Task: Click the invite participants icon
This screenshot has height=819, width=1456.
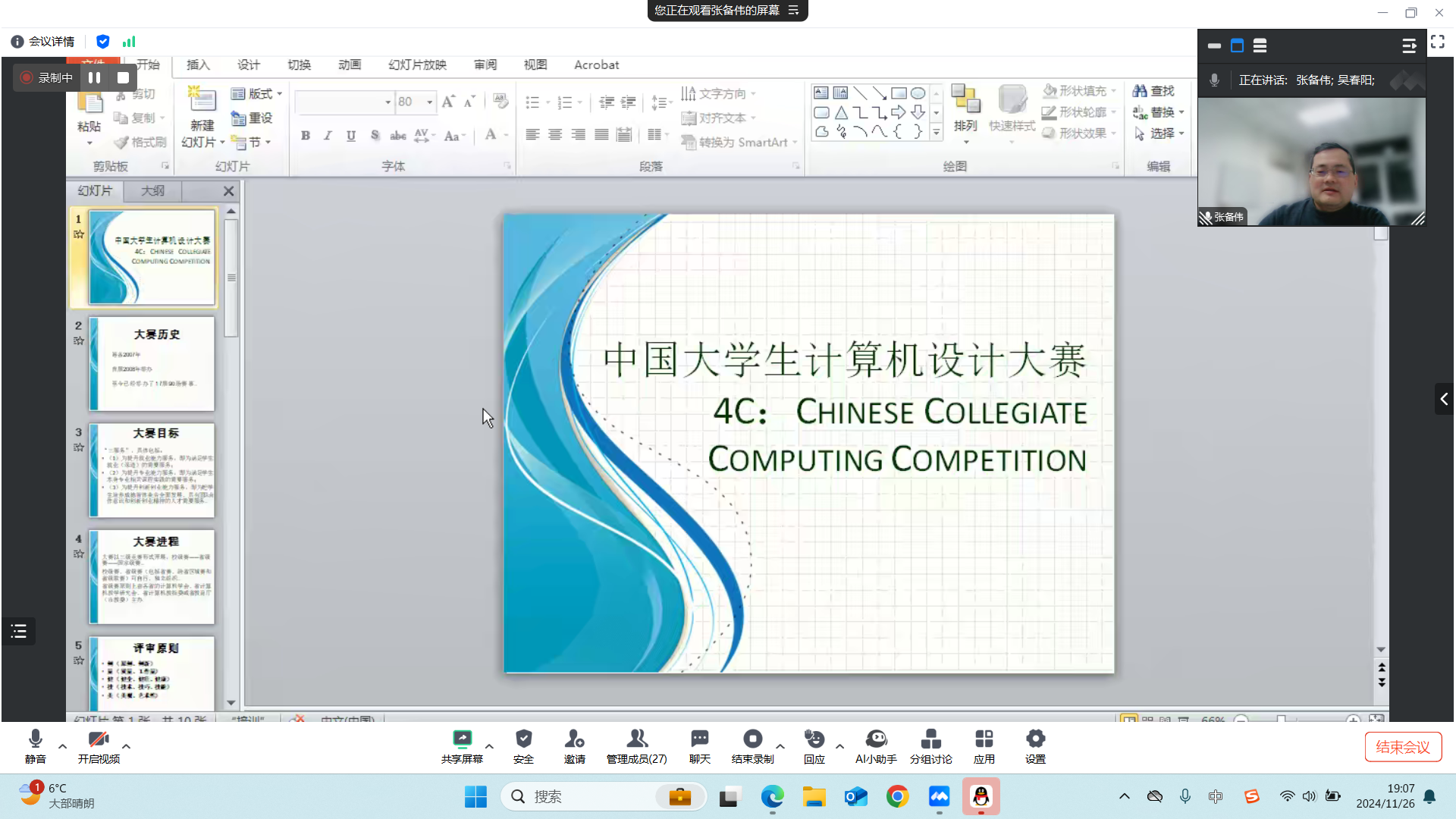Action: [x=574, y=739]
